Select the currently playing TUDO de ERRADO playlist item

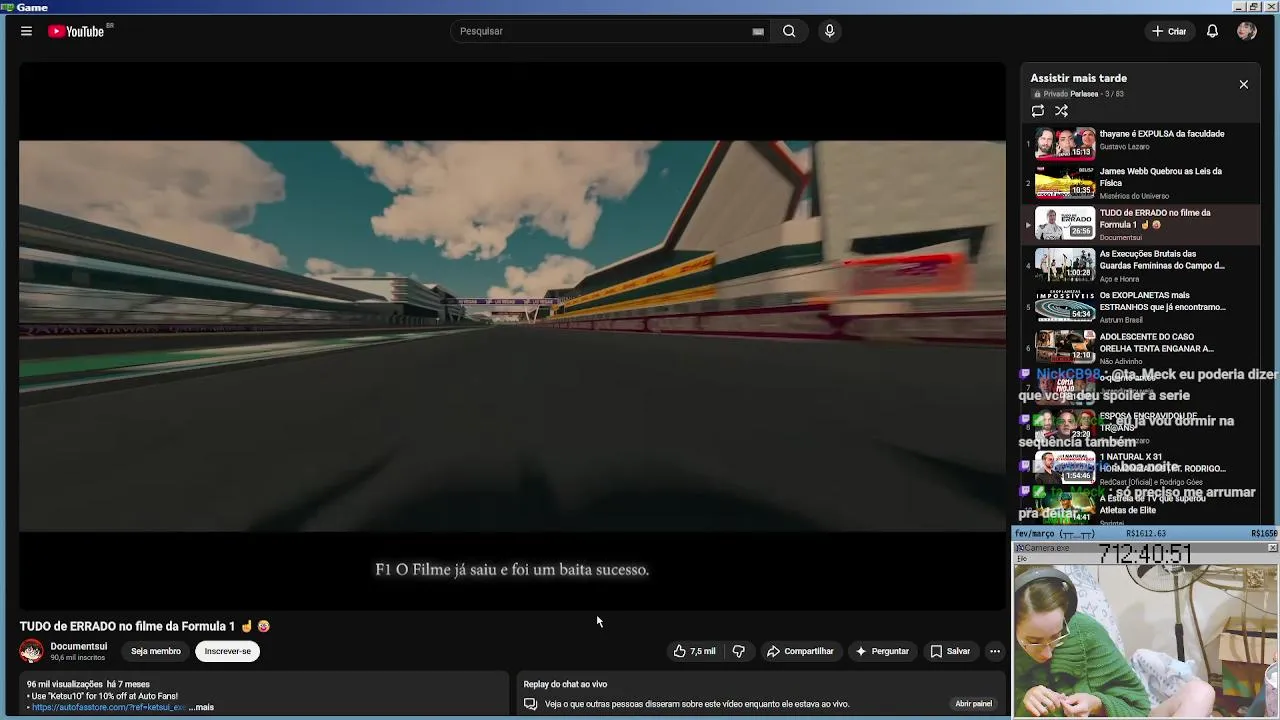pos(1139,224)
